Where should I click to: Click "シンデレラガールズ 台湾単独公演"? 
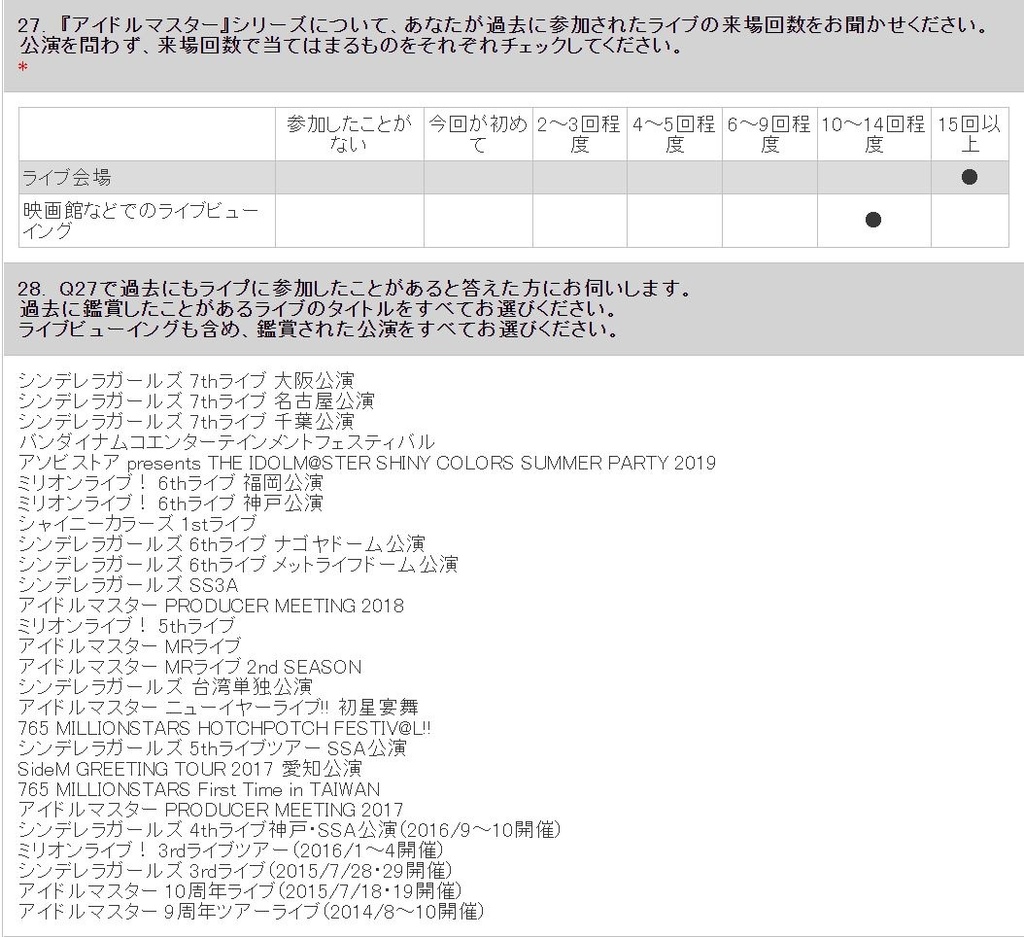pos(166,687)
